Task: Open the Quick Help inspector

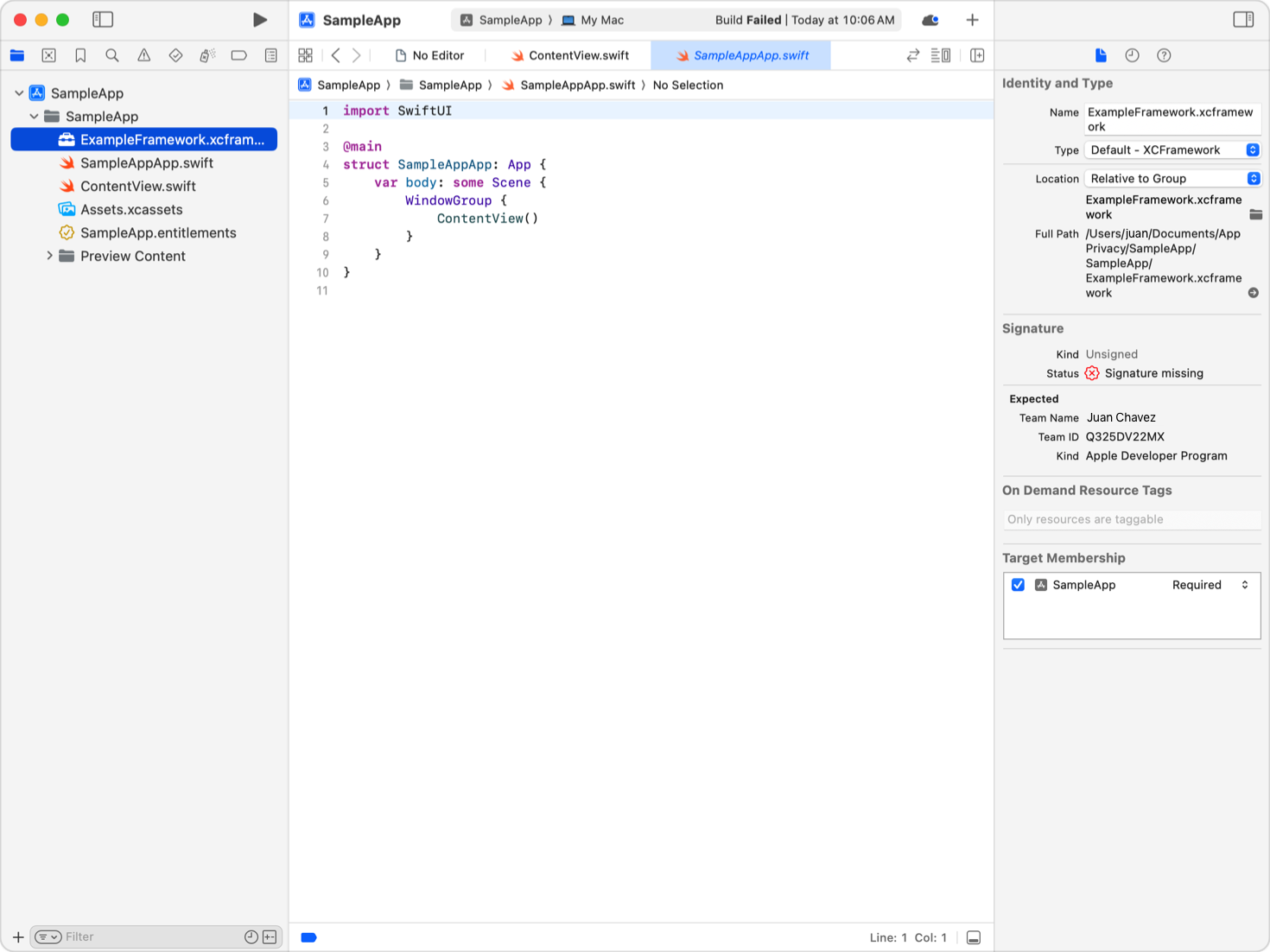Action: click(x=1164, y=54)
